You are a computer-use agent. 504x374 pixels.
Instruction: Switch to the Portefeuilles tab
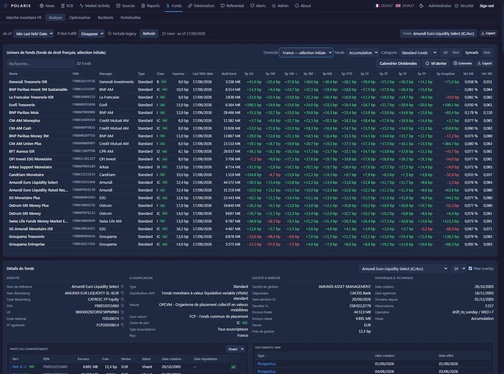131,18
